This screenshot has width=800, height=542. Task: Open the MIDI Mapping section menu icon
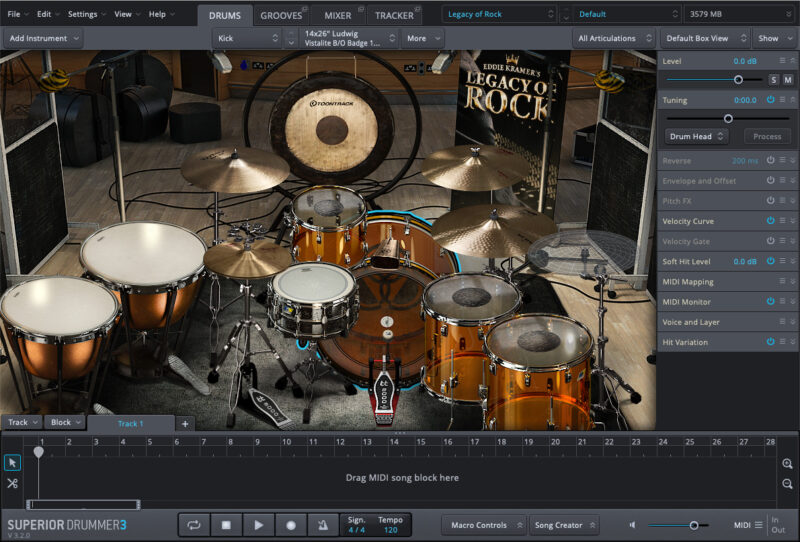point(782,281)
